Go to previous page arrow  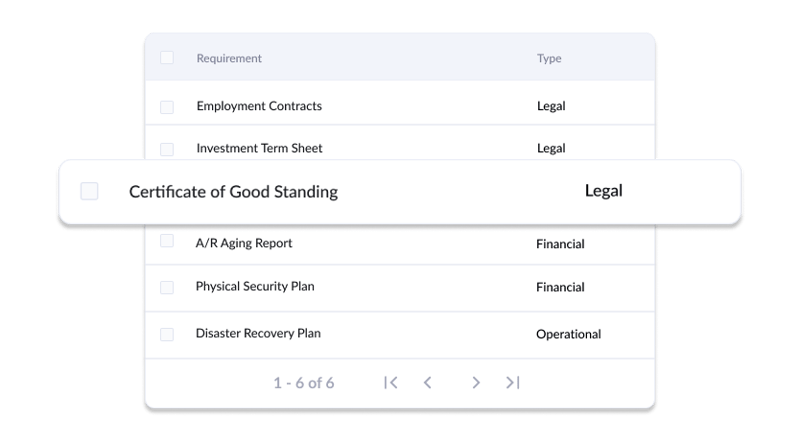pyautogui.click(x=428, y=382)
